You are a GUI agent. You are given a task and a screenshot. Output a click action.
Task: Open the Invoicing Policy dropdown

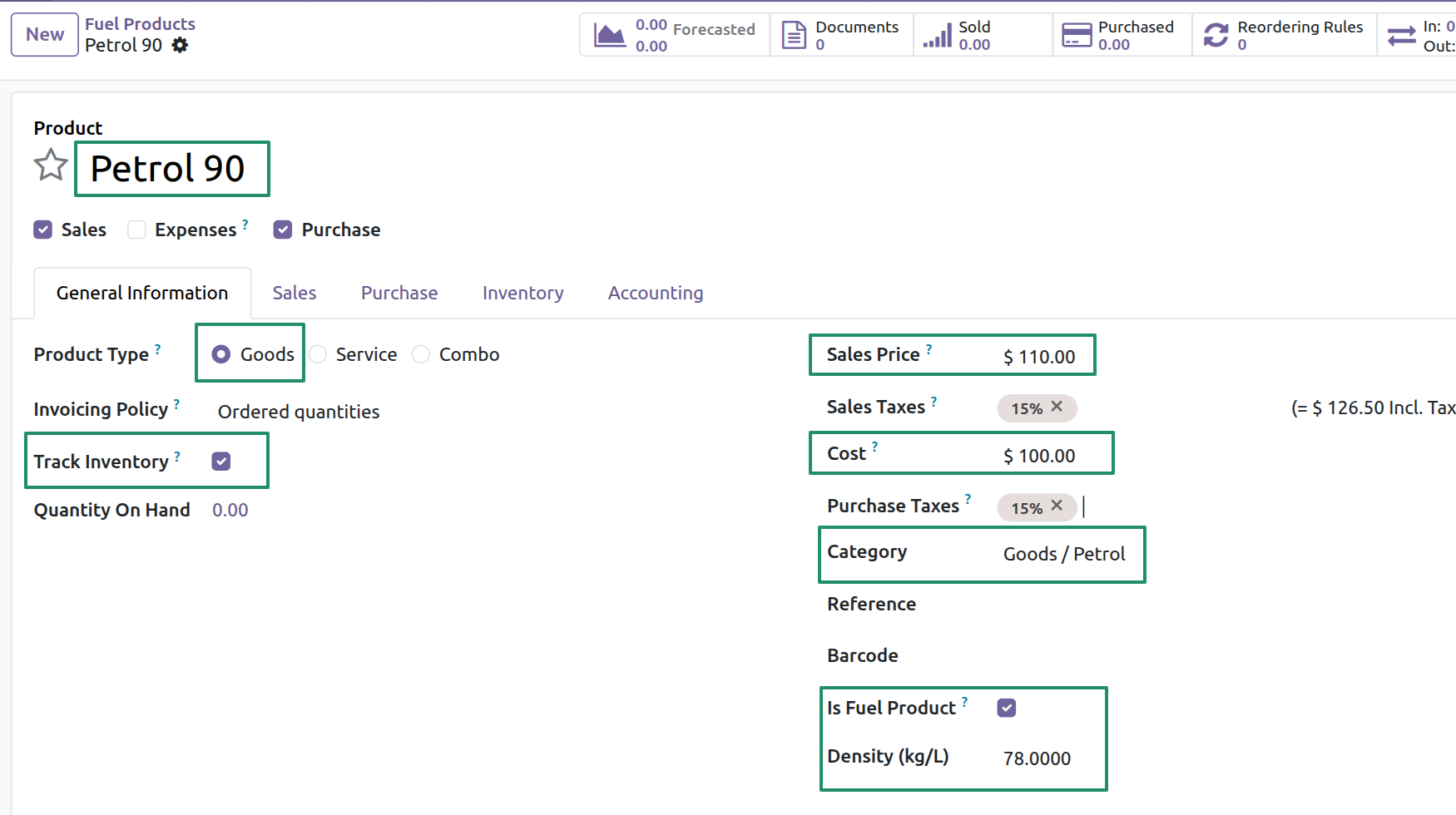coord(299,412)
